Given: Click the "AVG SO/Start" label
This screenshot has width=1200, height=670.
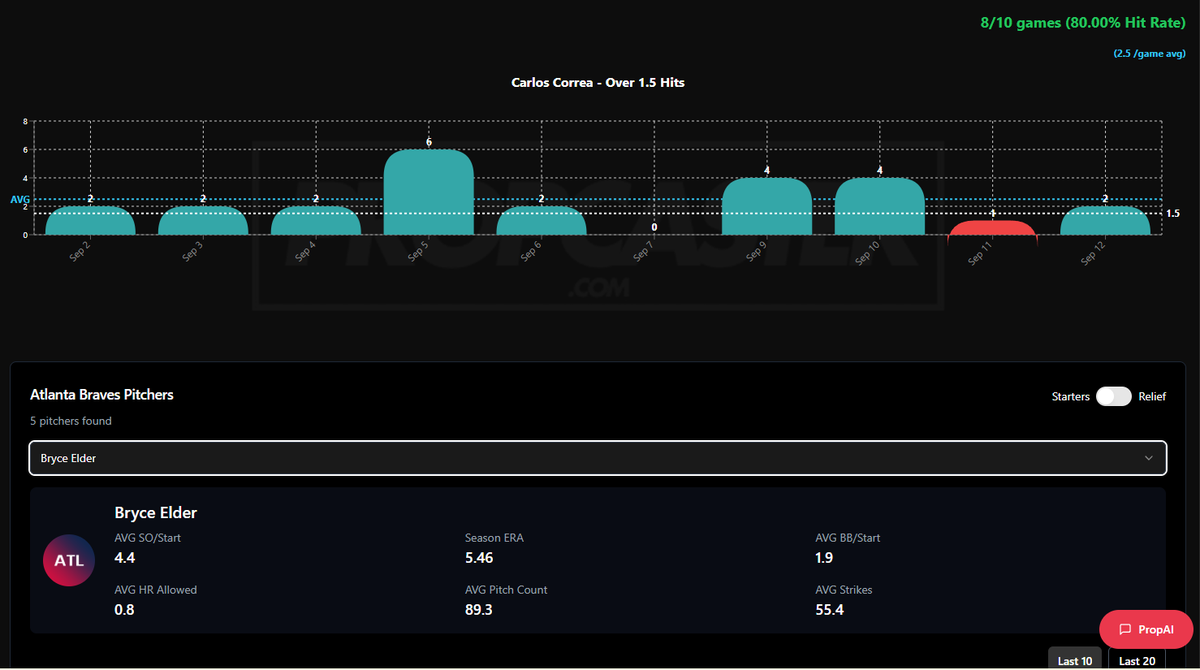Looking at the screenshot, I should click(x=148, y=538).
